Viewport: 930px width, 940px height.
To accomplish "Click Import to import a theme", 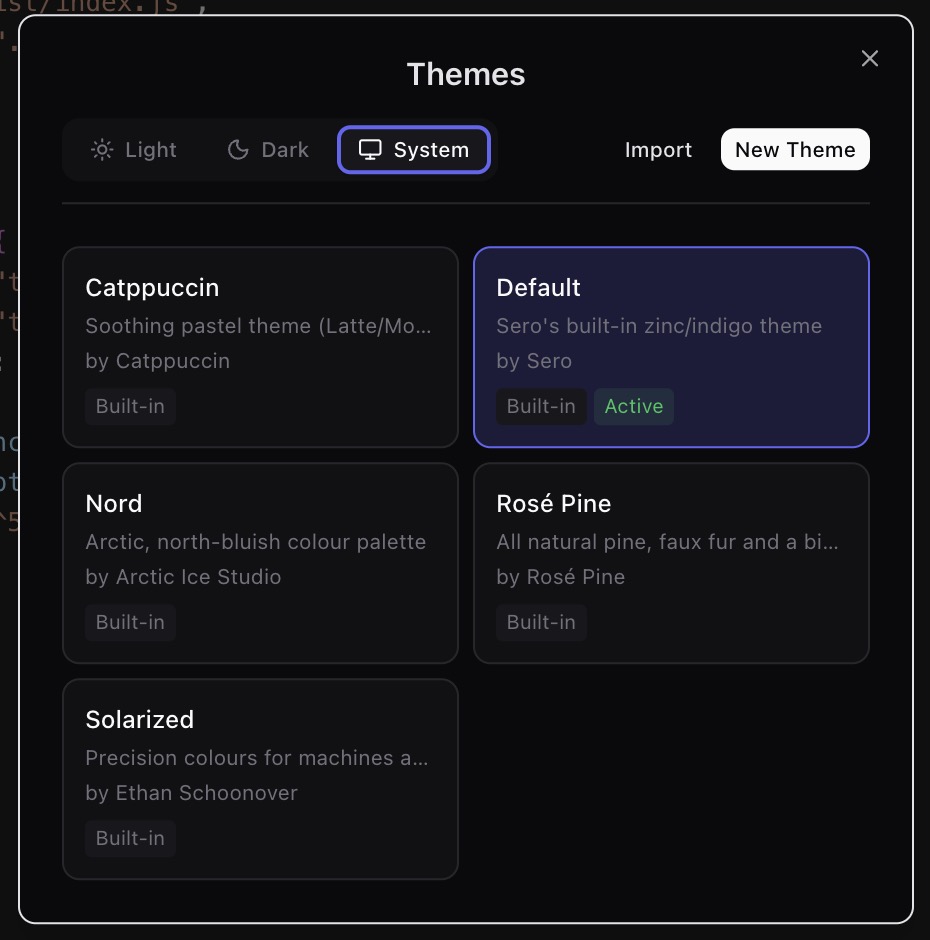I will 658,149.
